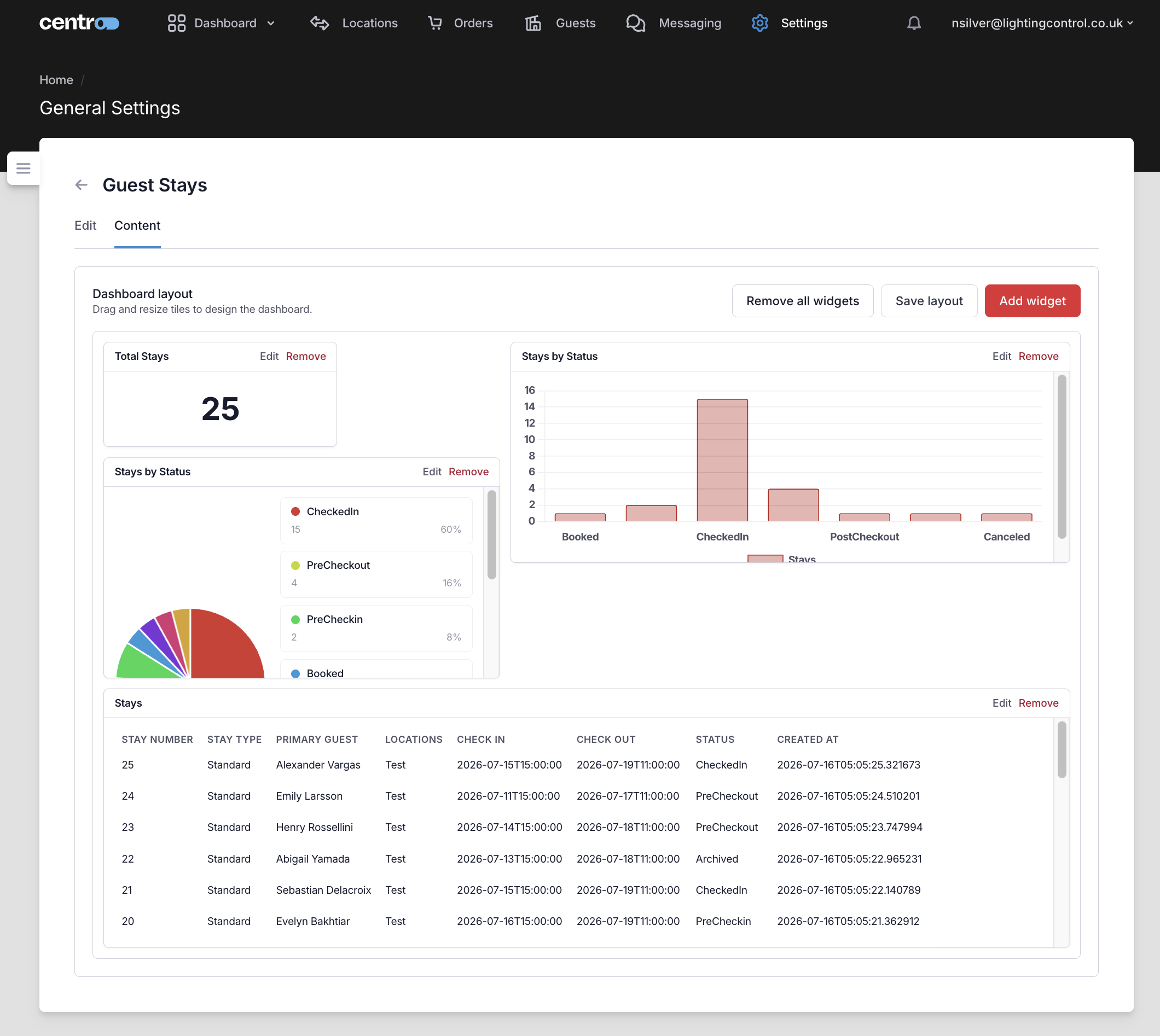1160x1036 pixels.
Task: Click the PreCheckout legend card
Action: pyautogui.click(x=376, y=574)
